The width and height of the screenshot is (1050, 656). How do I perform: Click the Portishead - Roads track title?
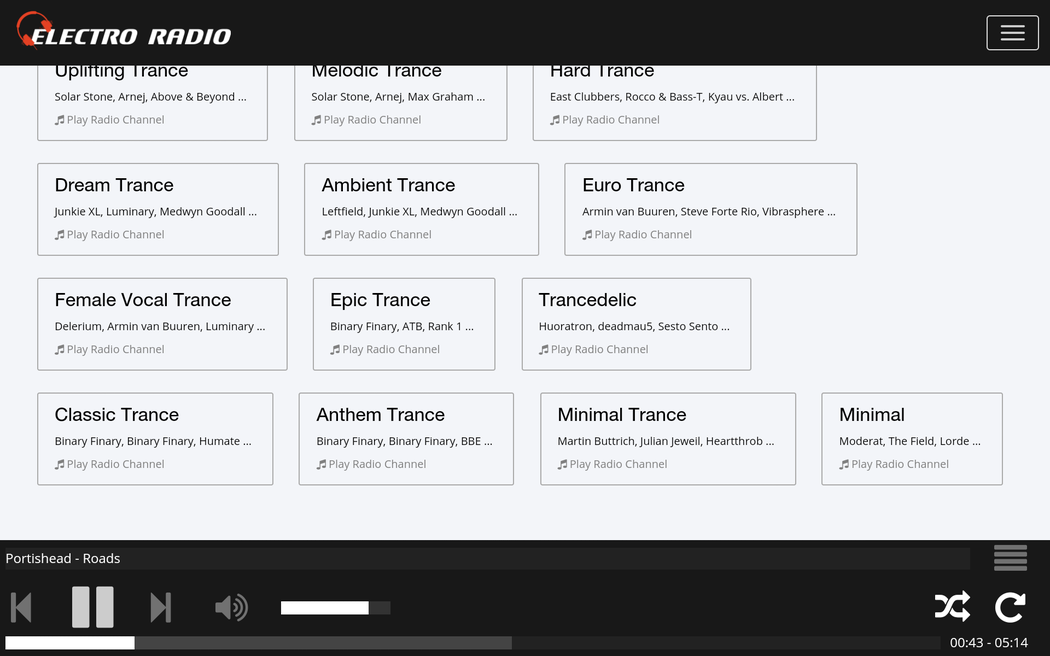63,559
